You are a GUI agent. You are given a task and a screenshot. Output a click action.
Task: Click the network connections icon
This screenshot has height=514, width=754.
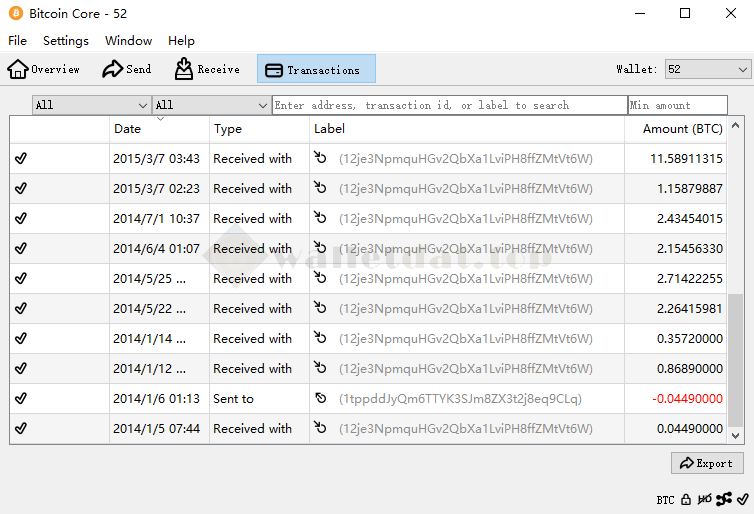(x=725, y=499)
